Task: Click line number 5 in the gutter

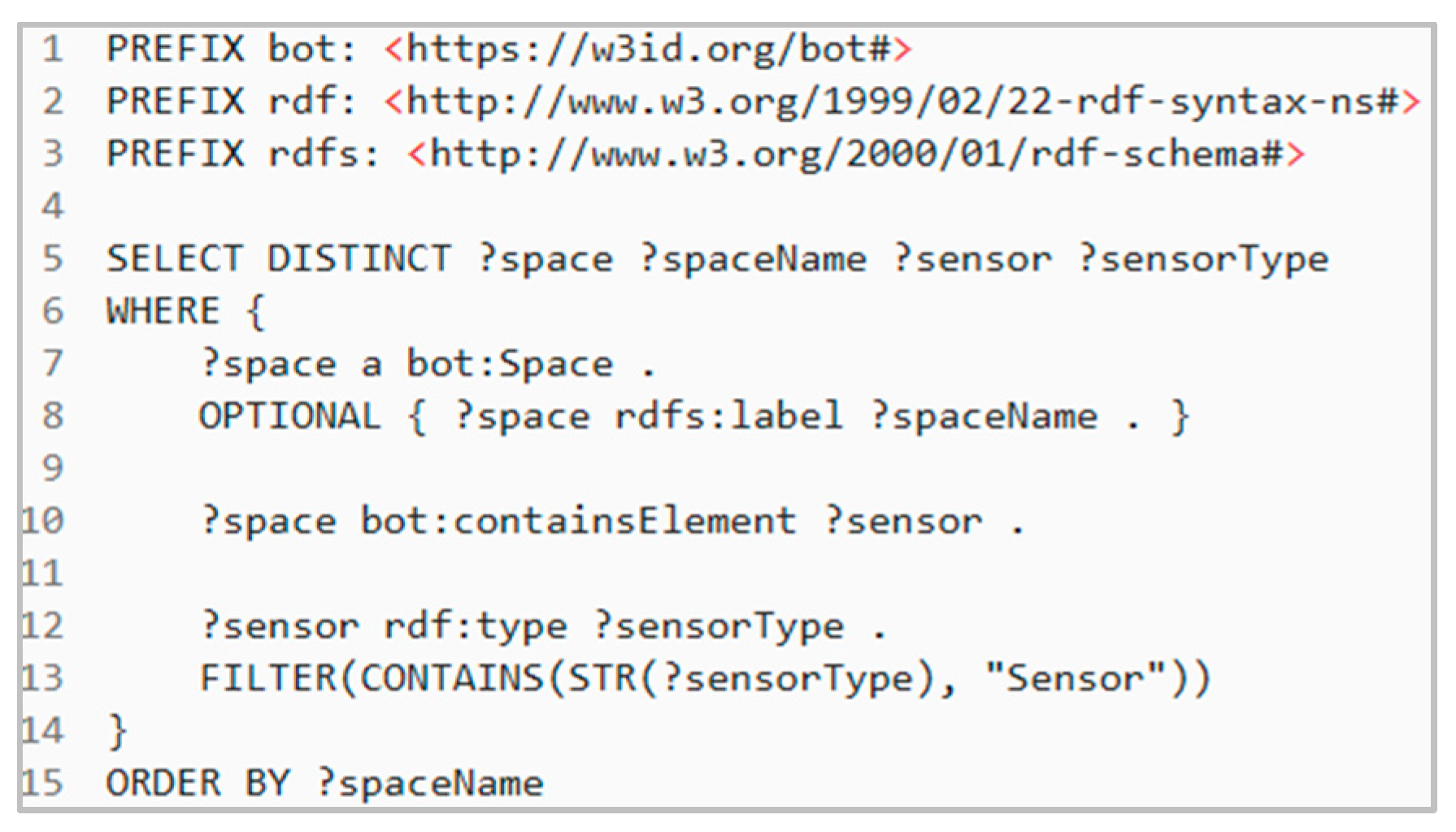Action: click(x=53, y=259)
